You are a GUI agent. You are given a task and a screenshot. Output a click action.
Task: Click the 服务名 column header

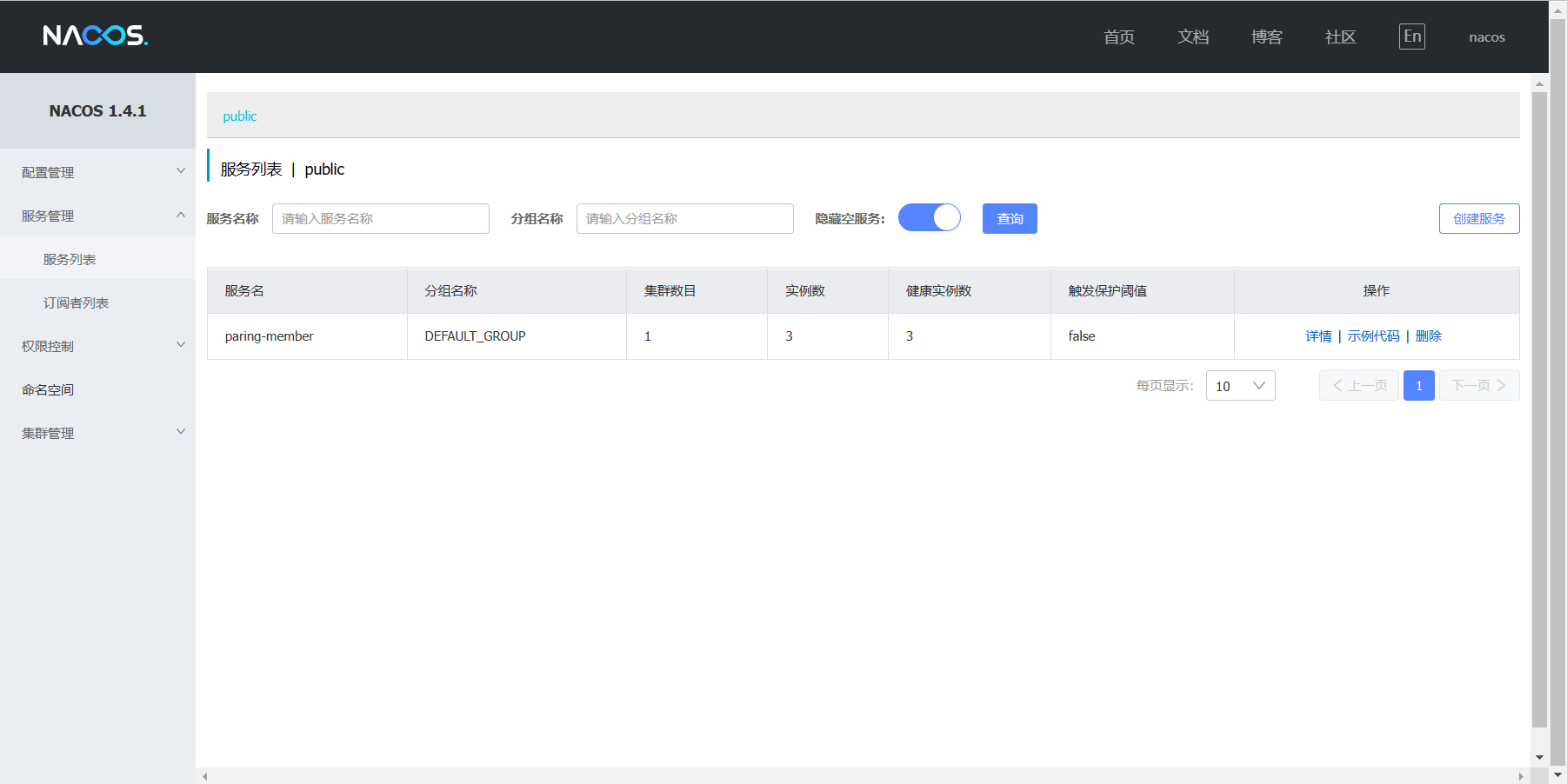coord(307,290)
